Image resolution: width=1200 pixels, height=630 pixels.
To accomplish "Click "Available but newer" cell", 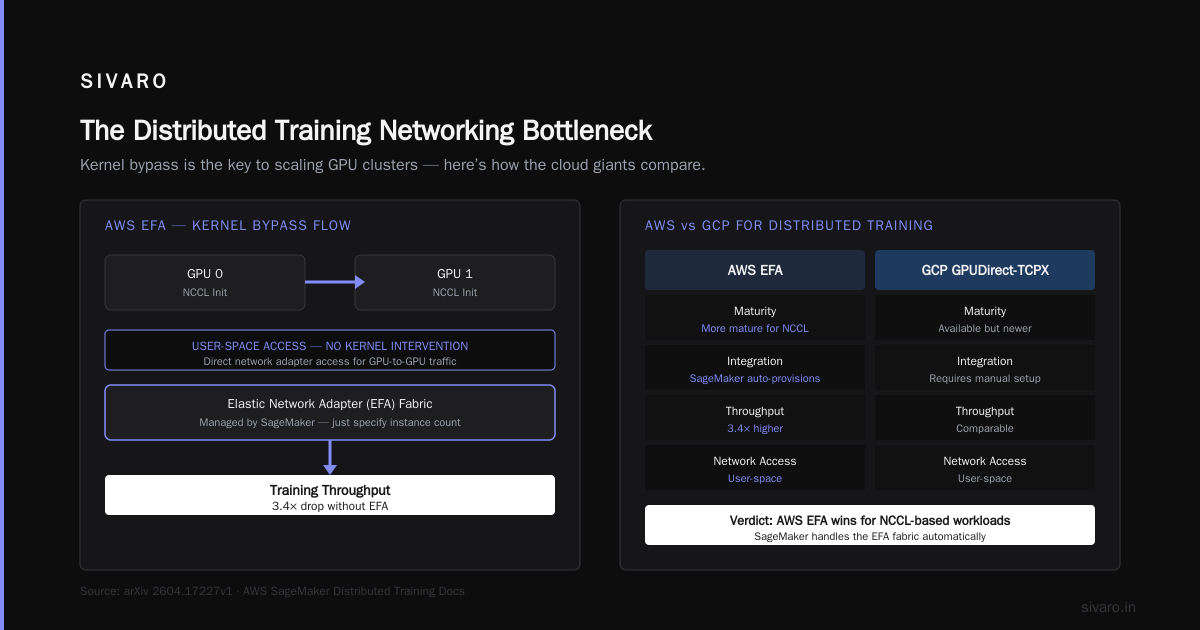I will point(985,328).
